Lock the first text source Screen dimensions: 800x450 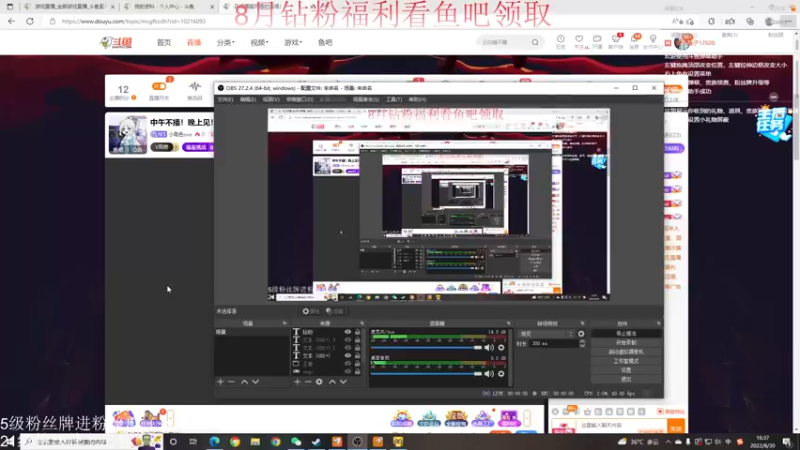(x=357, y=332)
